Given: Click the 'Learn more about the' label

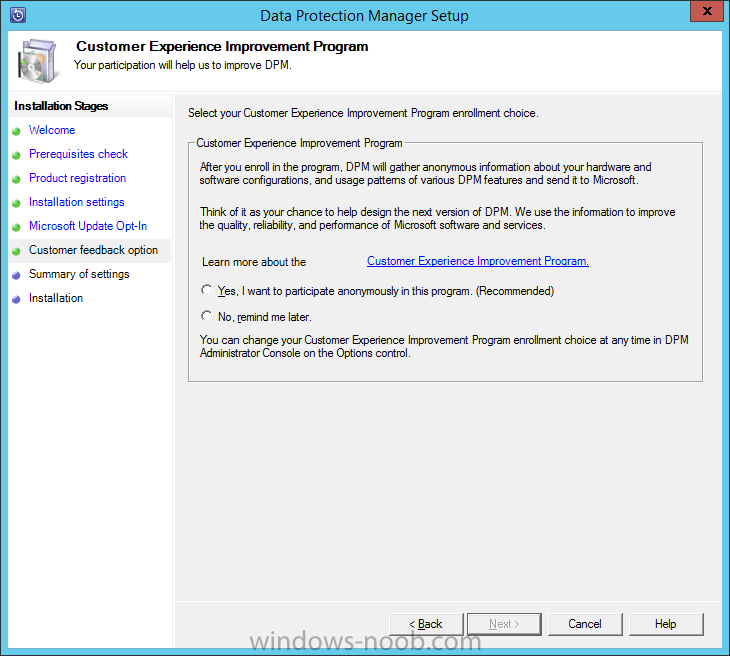Looking at the screenshot, I should pyautogui.click(x=254, y=262).
